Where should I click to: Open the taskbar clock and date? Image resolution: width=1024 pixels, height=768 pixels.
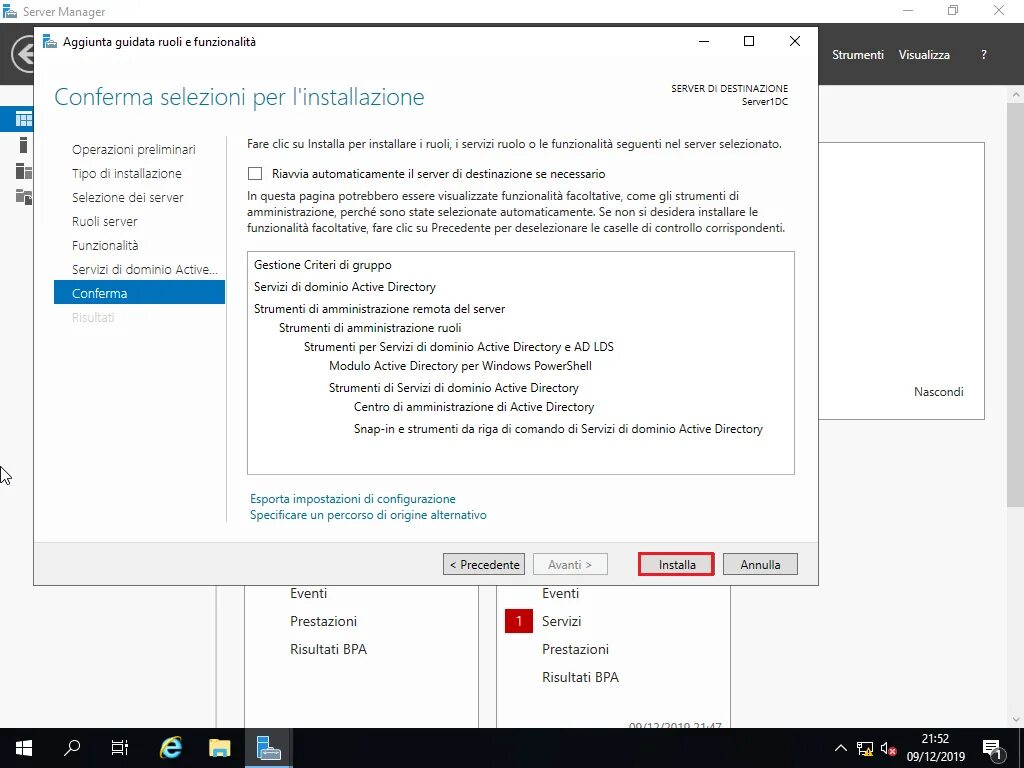[x=935, y=748]
